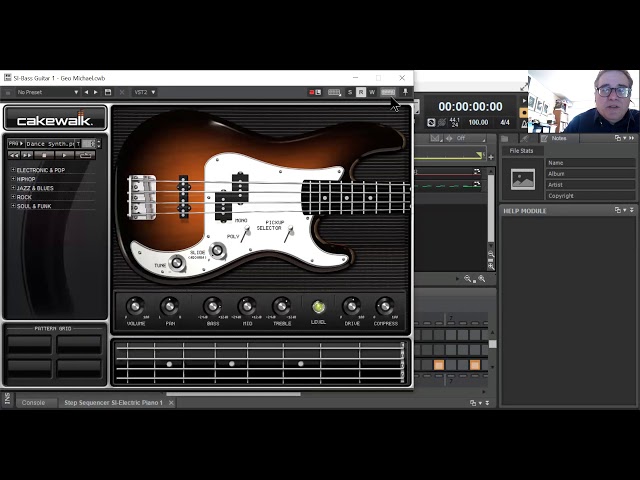Viewport: 640px width, 480px height.
Task: Toggle the S solo button in plugin header
Action: (350, 92)
